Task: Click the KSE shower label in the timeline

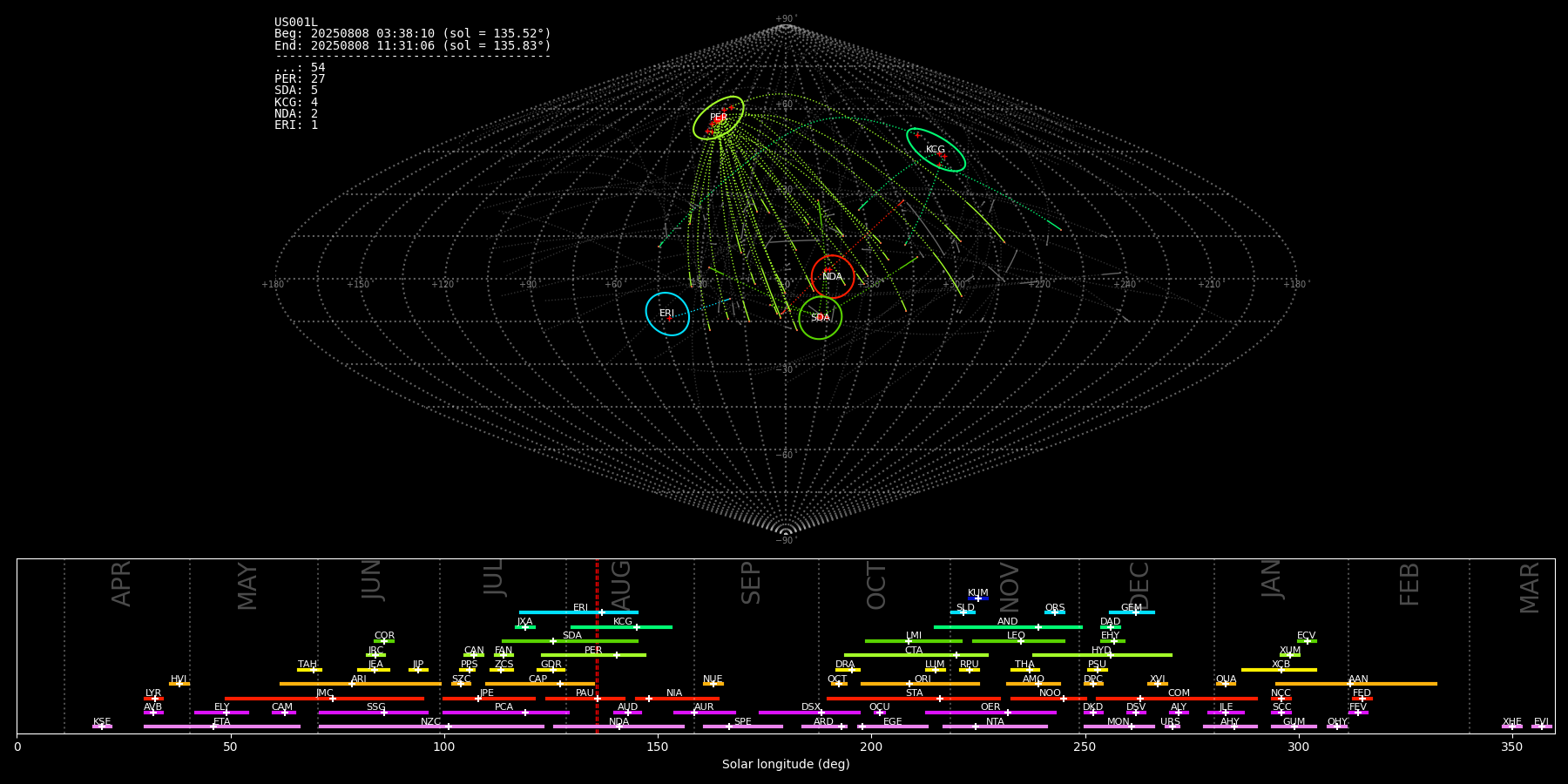Action: (x=102, y=722)
